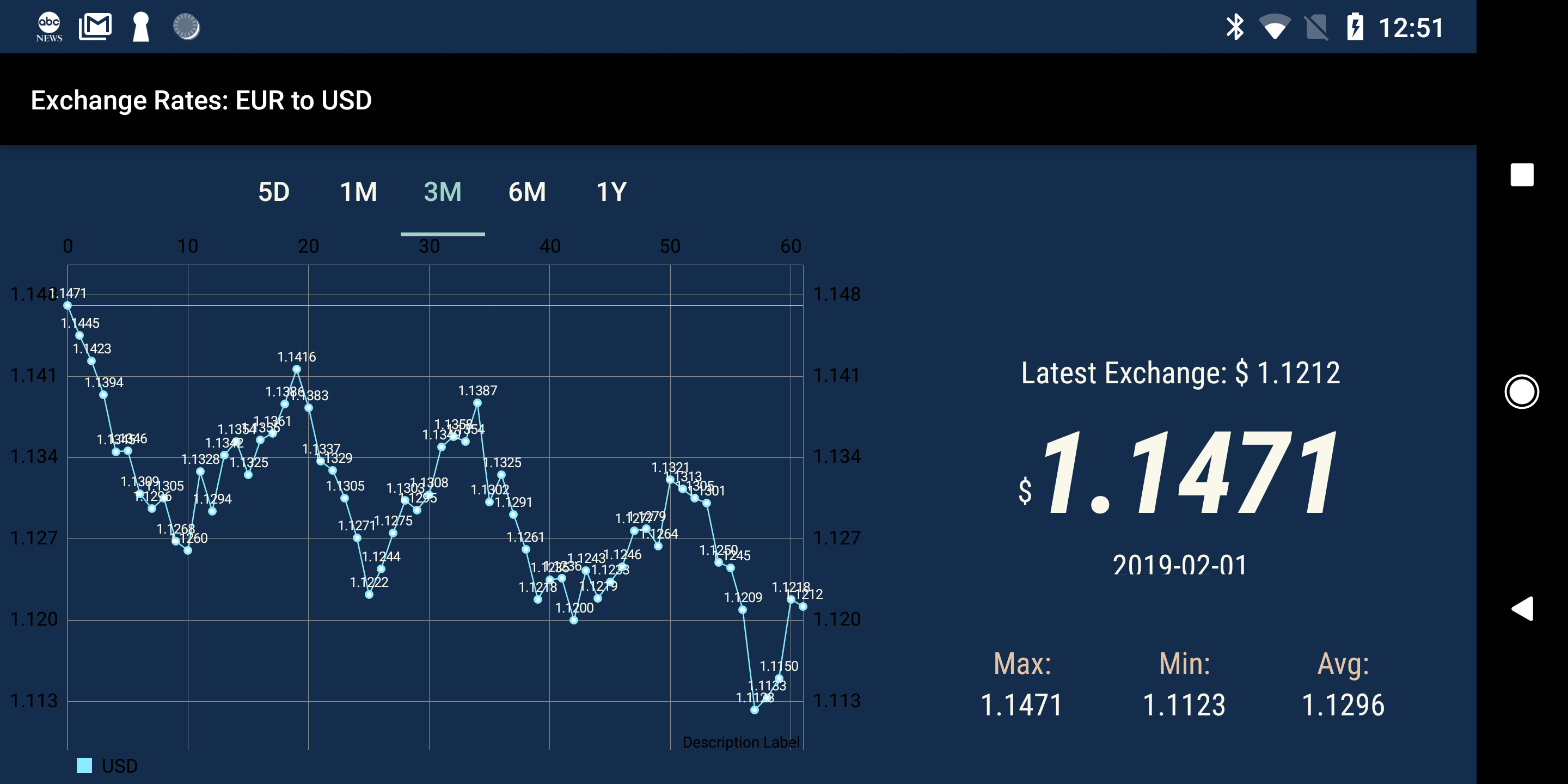Switch to the 6M range tab
The height and width of the screenshot is (784, 1568).
pos(527,192)
